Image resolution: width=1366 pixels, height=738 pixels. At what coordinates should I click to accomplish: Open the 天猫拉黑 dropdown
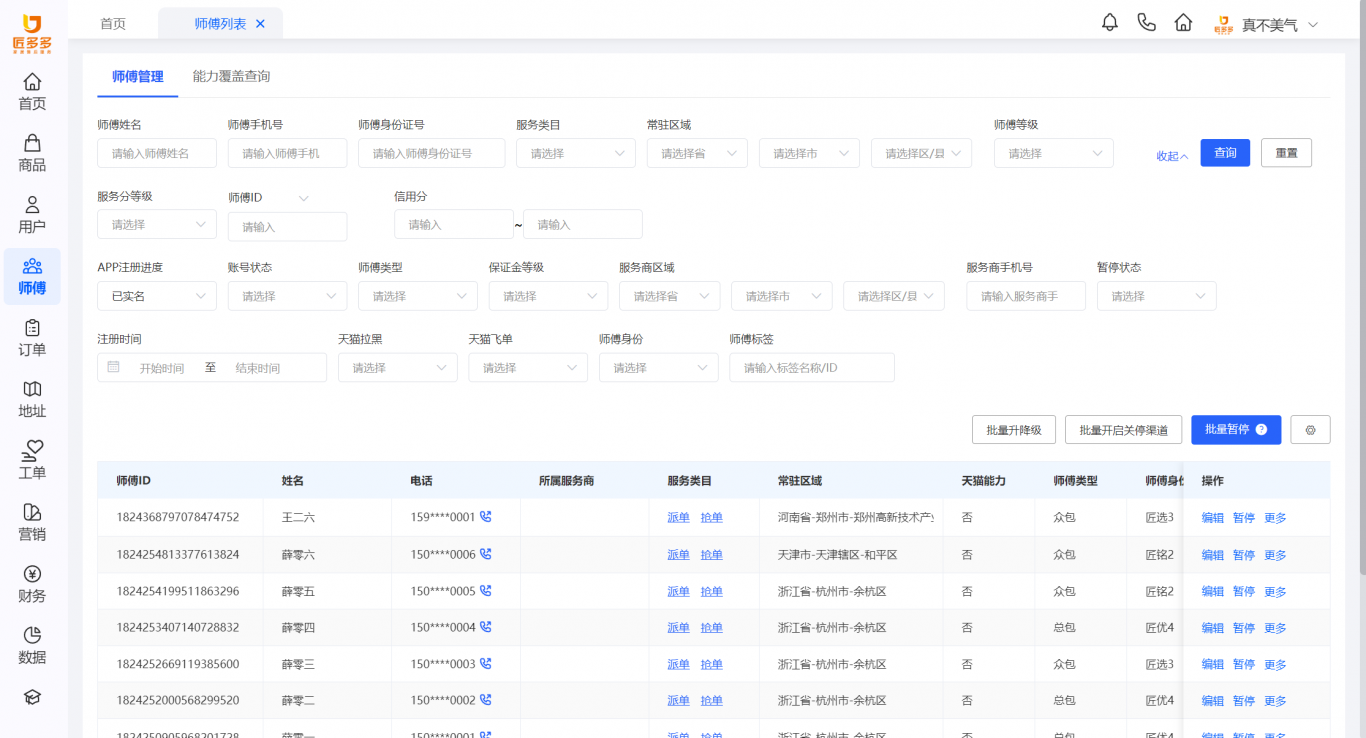(x=397, y=368)
